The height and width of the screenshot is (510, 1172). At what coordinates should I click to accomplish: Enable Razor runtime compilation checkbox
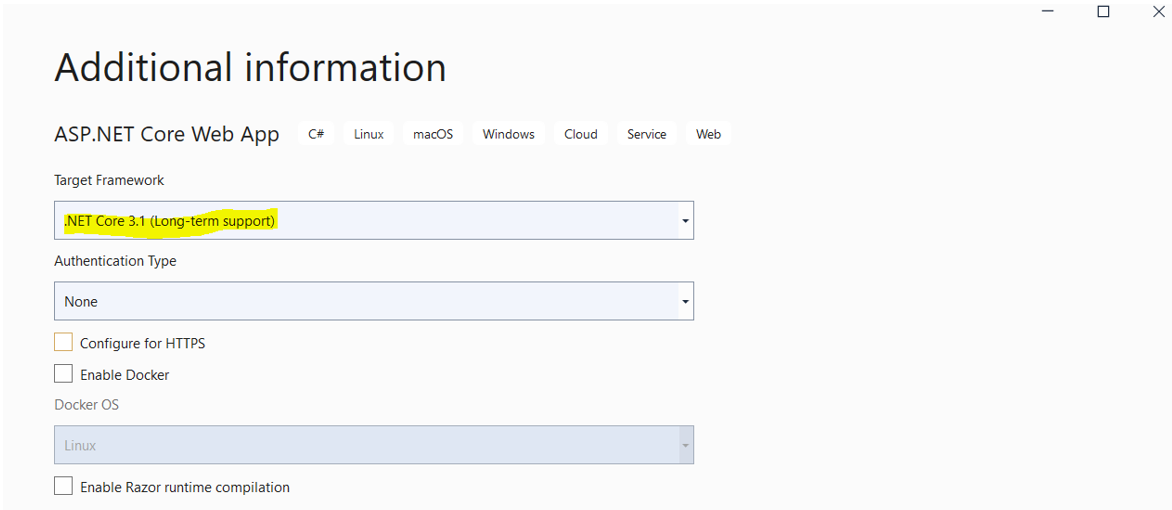(64, 486)
